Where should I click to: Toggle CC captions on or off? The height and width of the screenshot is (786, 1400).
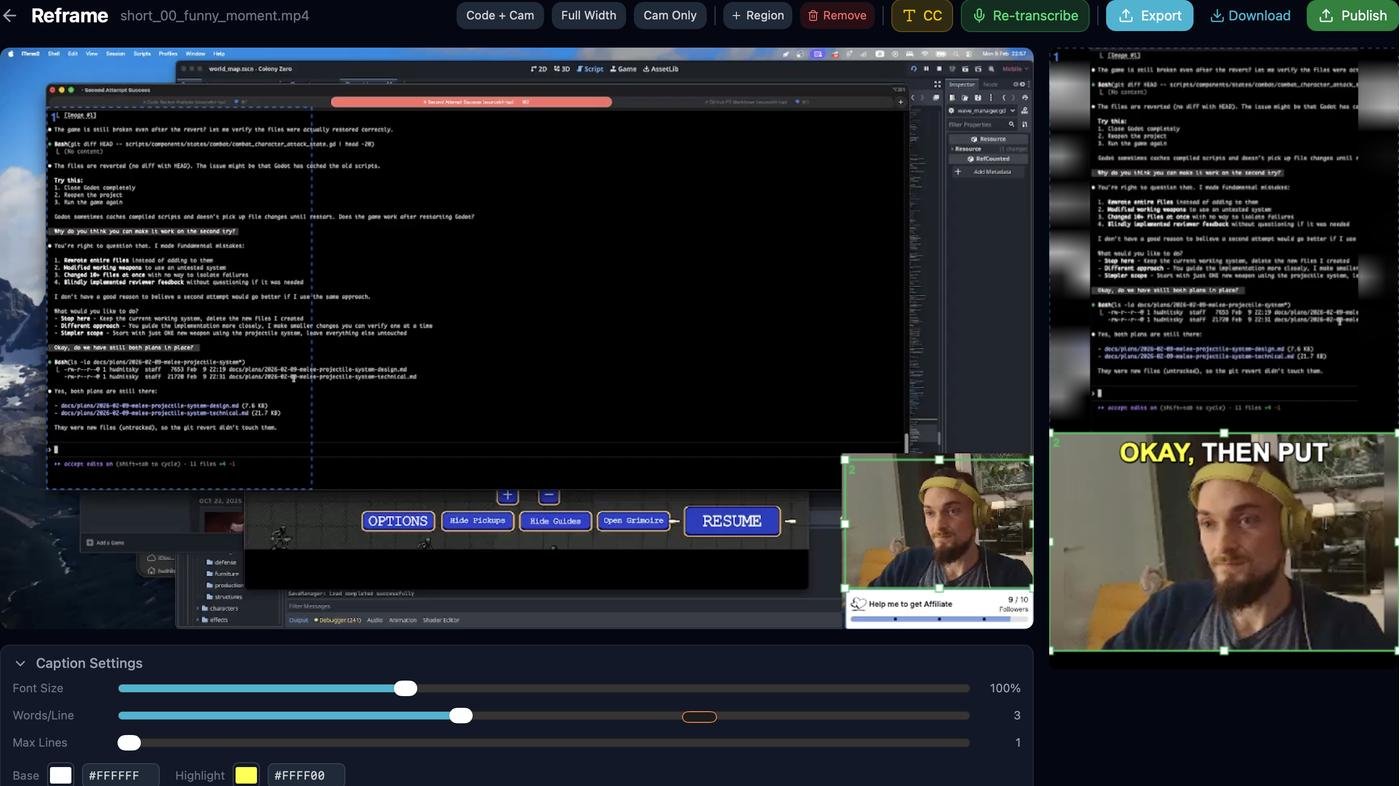(921, 16)
